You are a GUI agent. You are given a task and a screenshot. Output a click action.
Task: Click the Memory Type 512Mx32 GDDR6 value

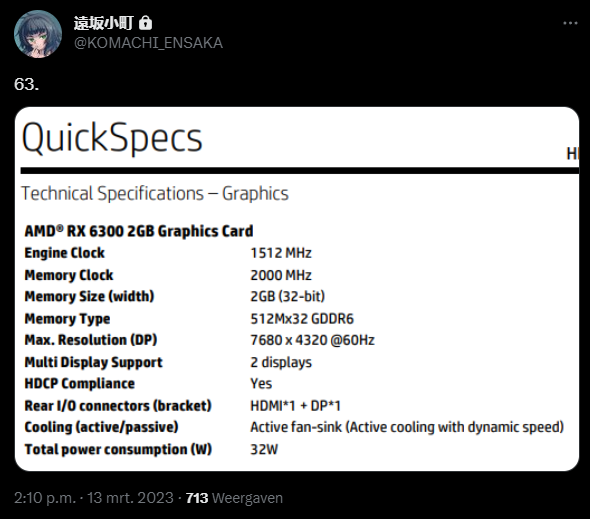coord(302,319)
